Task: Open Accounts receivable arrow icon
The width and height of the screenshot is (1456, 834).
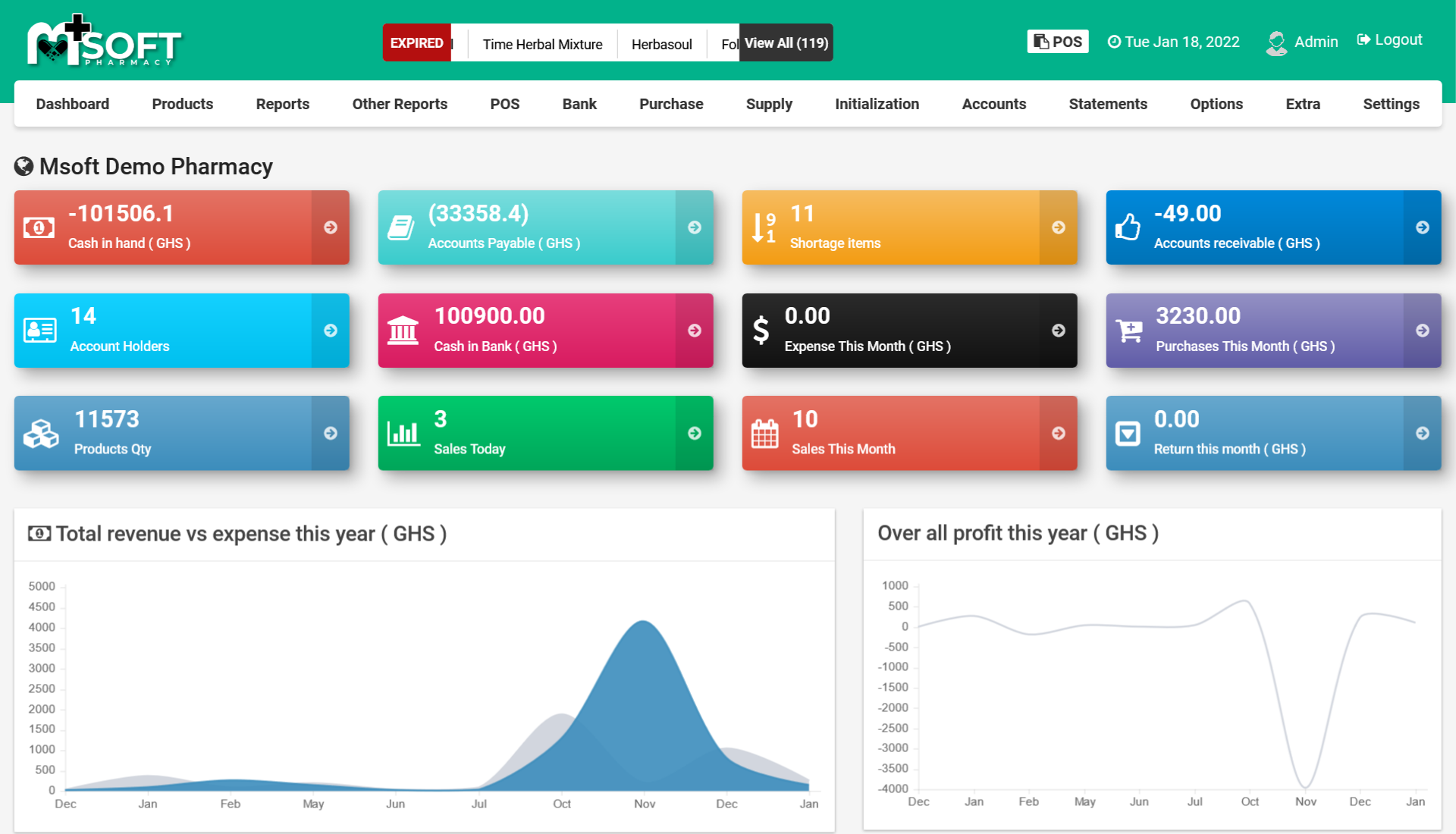Action: 1423,227
